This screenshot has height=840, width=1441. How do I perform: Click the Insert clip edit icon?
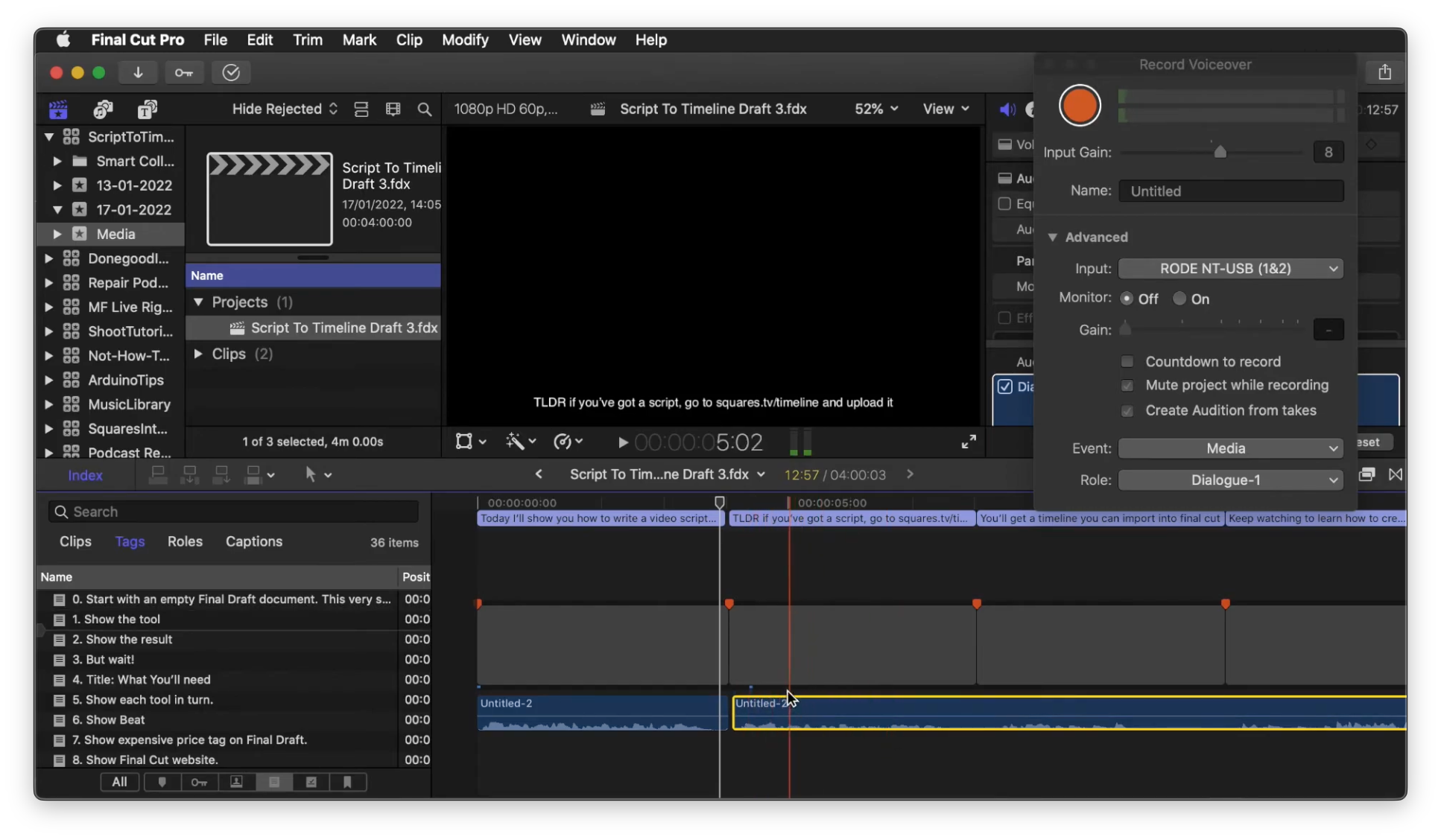point(189,475)
